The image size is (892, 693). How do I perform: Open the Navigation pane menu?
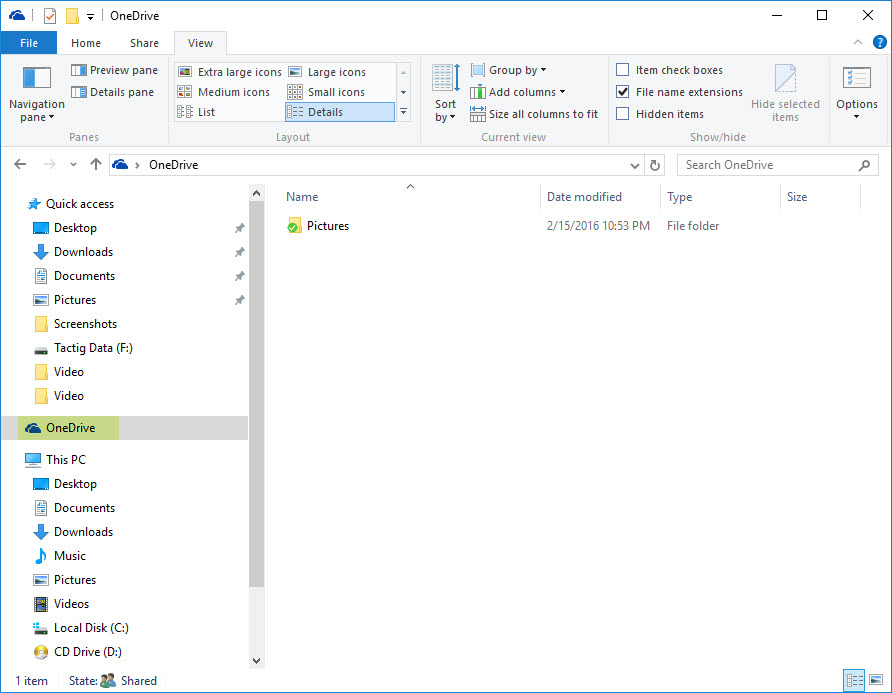point(36,94)
